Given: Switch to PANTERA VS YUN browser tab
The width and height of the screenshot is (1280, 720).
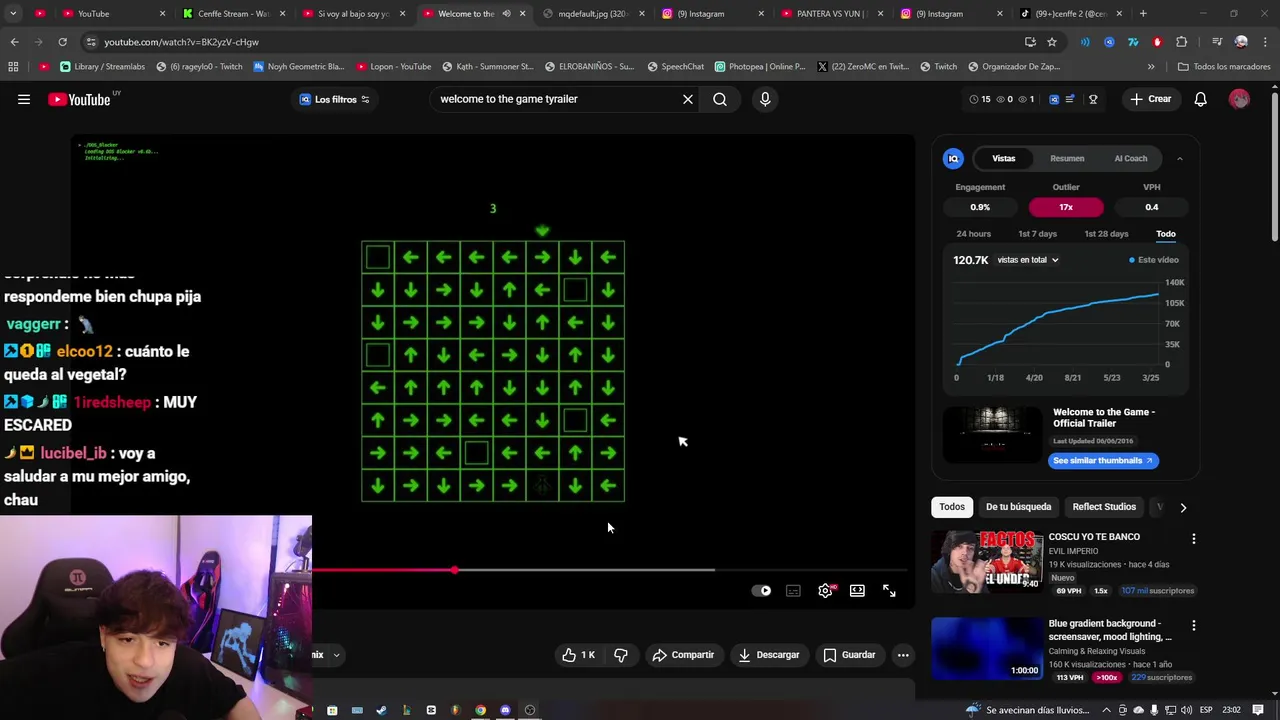Looking at the screenshot, I should pyautogui.click(x=832, y=14).
